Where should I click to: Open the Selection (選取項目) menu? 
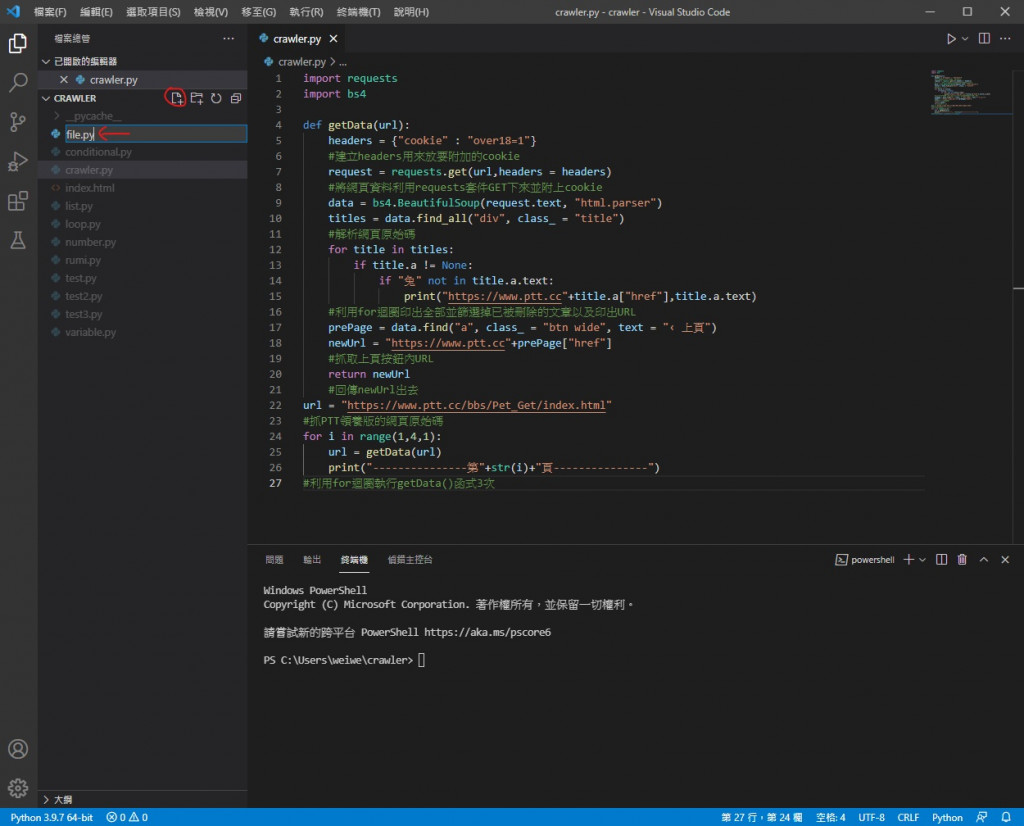(153, 12)
